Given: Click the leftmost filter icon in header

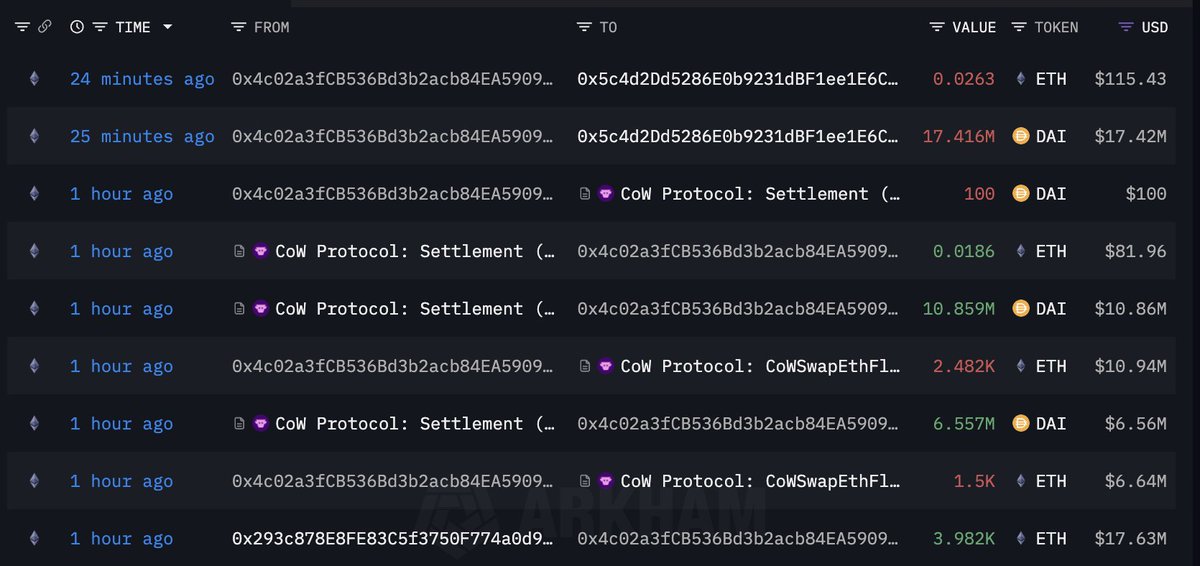Looking at the screenshot, I should pos(22,27).
